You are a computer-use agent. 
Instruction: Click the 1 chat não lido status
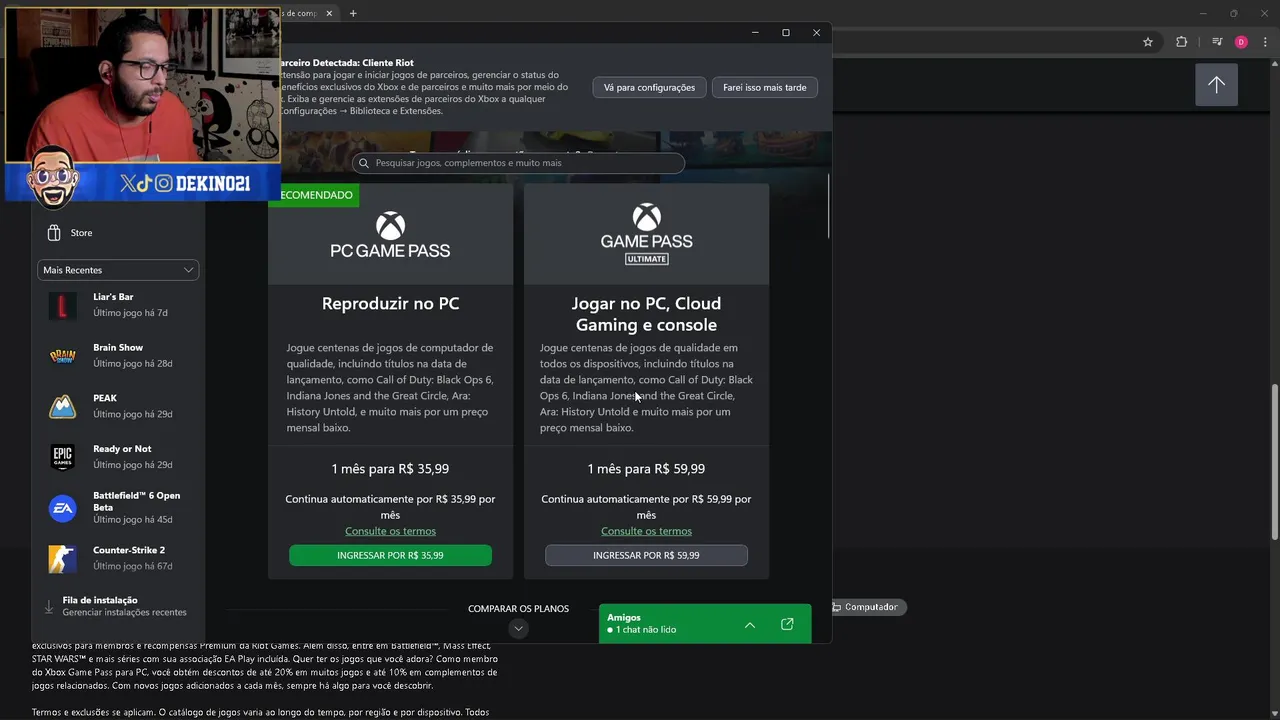642,630
